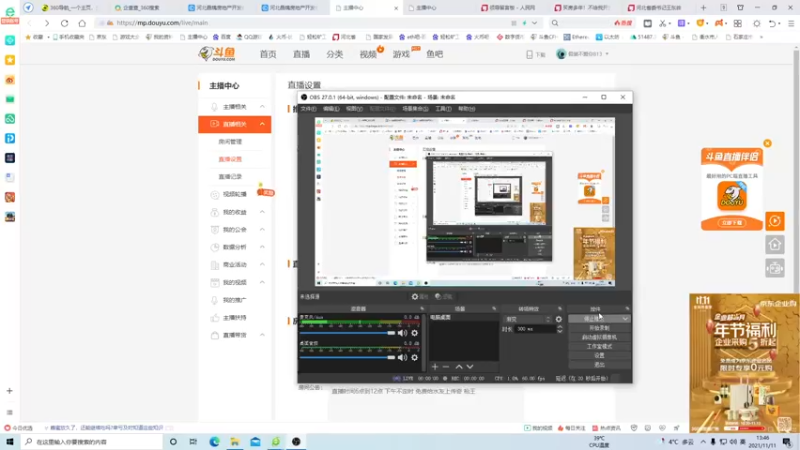Reload page with browser refresh icon

pos(64,23)
